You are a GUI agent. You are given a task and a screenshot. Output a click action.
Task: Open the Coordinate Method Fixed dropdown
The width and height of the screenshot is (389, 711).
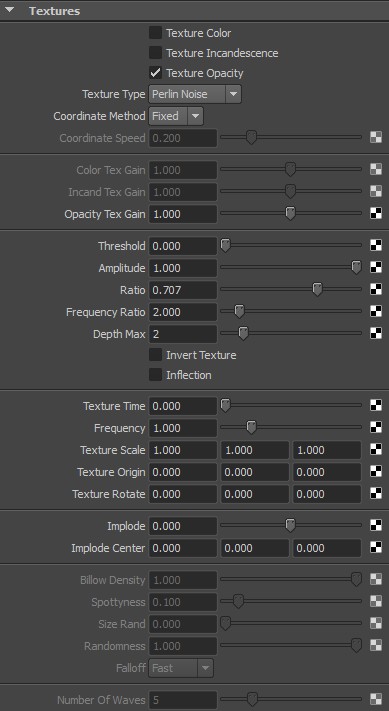(x=176, y=116)
